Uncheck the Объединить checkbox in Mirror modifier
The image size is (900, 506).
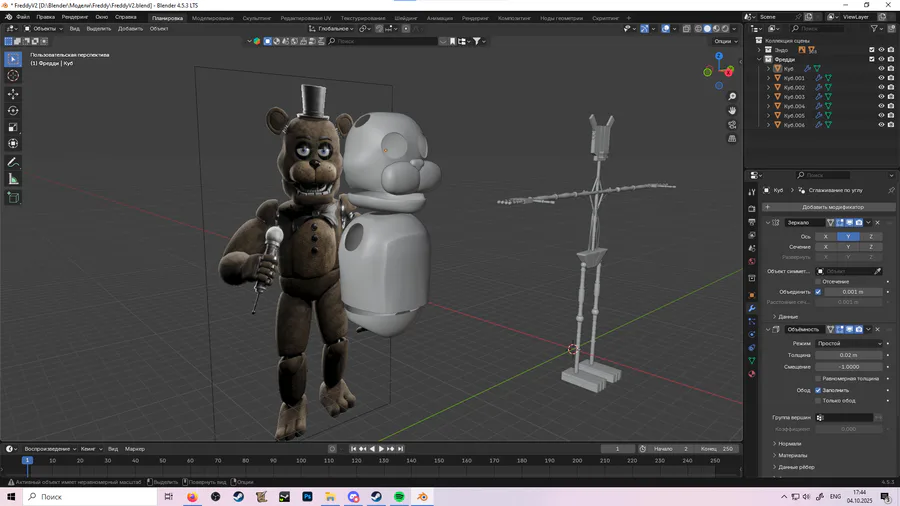[818, 292]
